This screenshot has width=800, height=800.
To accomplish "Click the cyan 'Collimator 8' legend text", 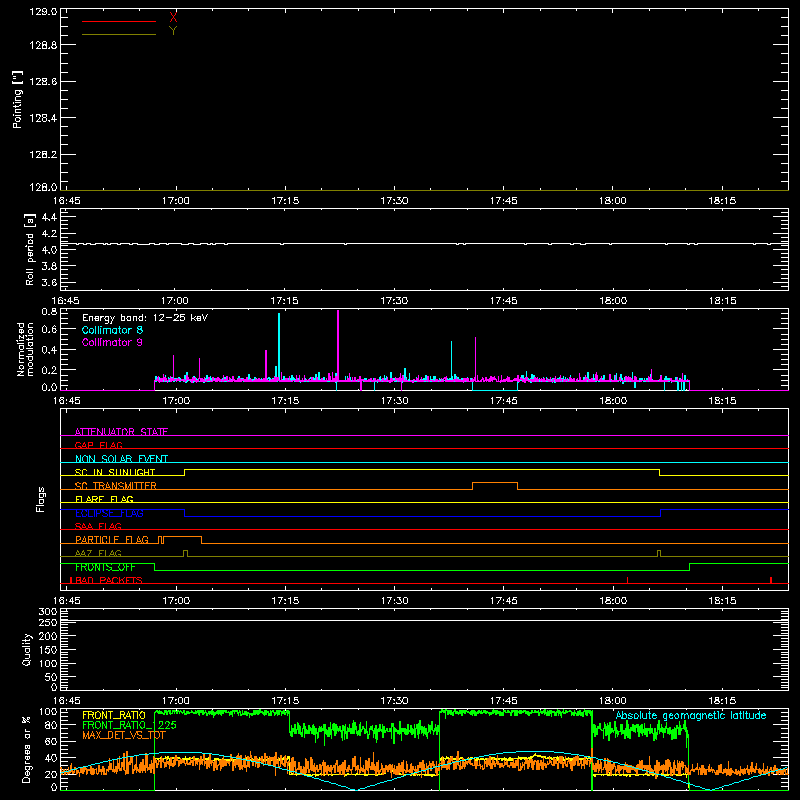I will click(112, 330).
